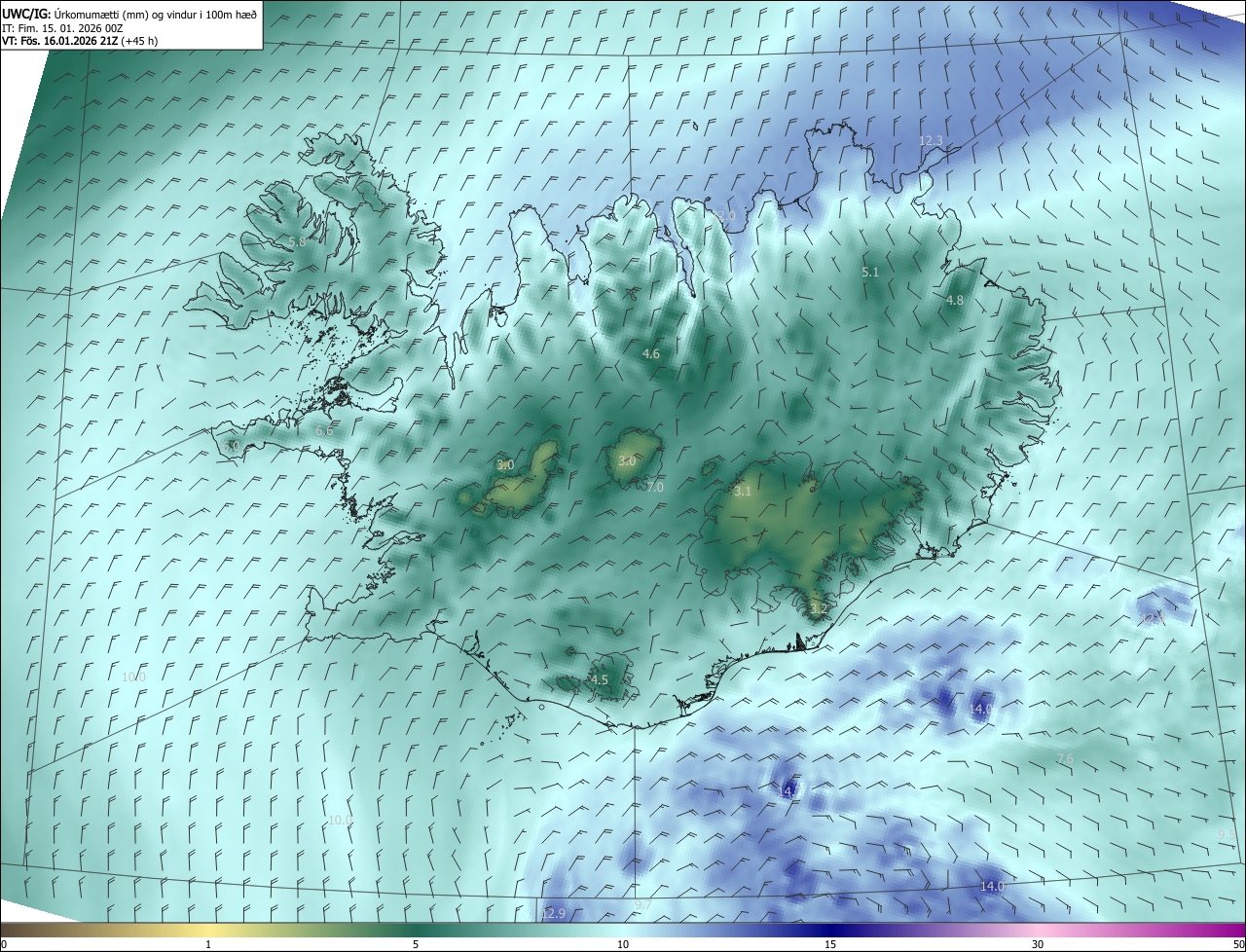Click the 4.6 value in north-central Iceland
This screenshot has height=952, width=1246.
(651, 354)
